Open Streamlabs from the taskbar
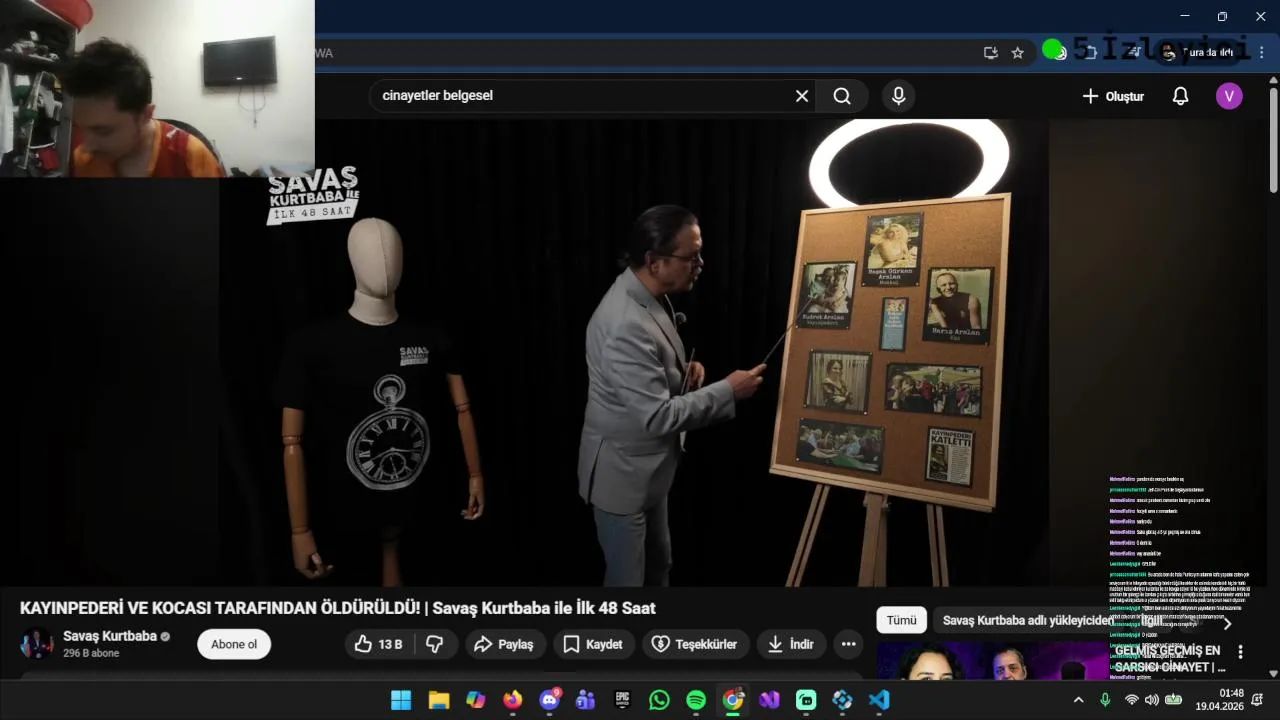Viewport: 1280px width, 720px height. [x=806, y=700]
